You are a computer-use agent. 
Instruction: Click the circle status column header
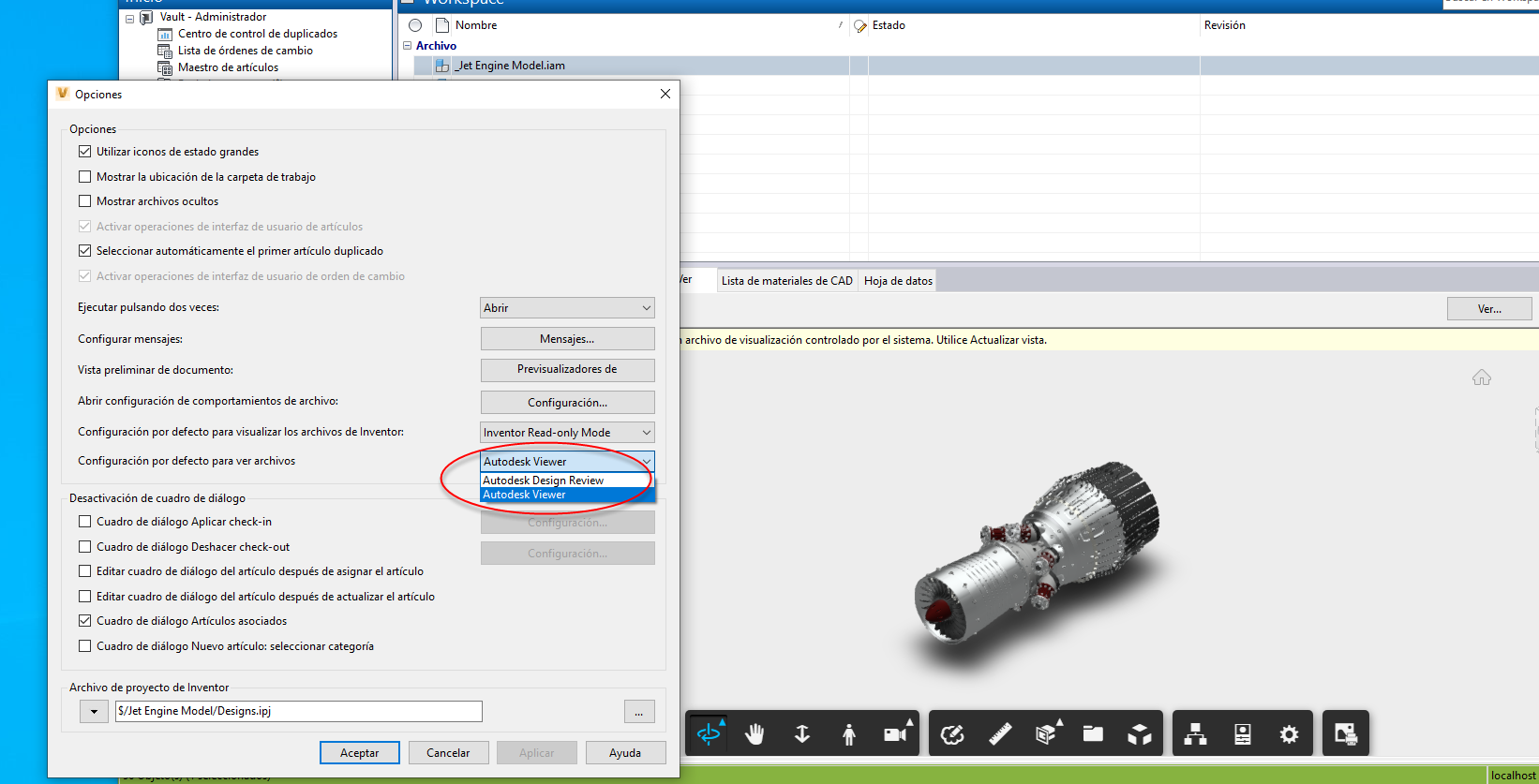pos(415,25)
